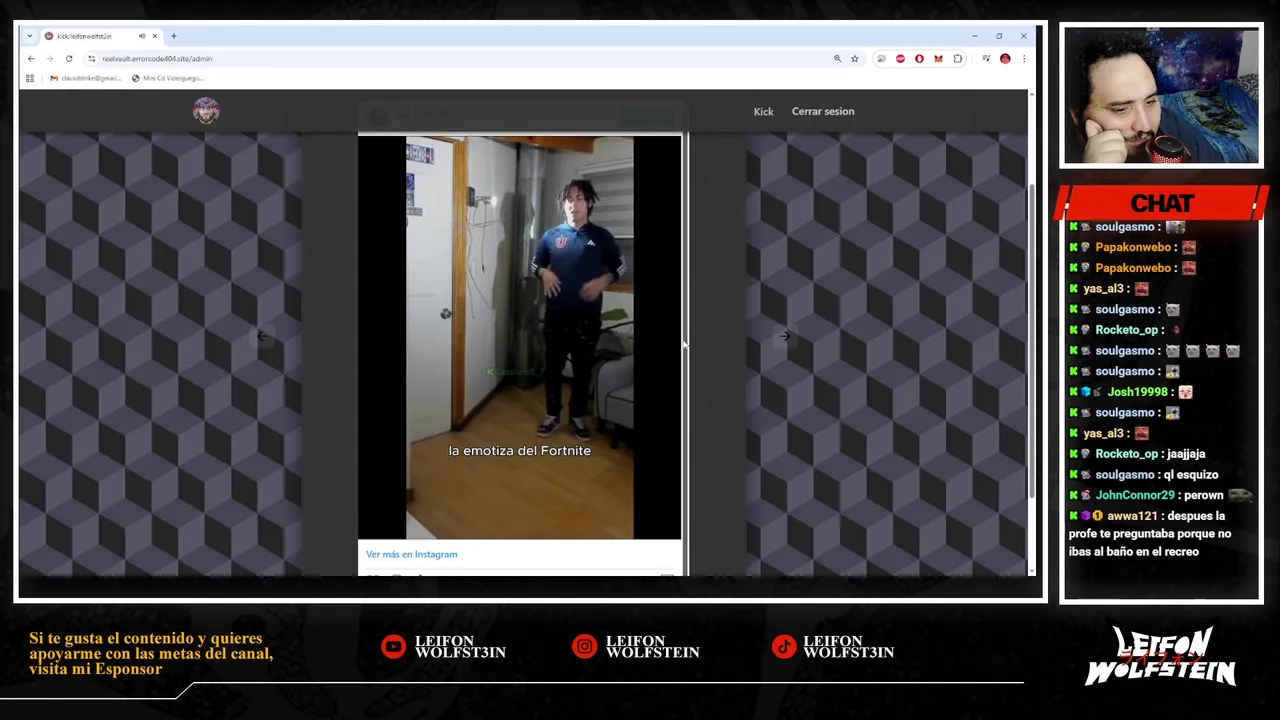This screenshot has height=720, width=1280.
Task: Mute the tab via speaker icon
Action: click(x=141, y=36)
